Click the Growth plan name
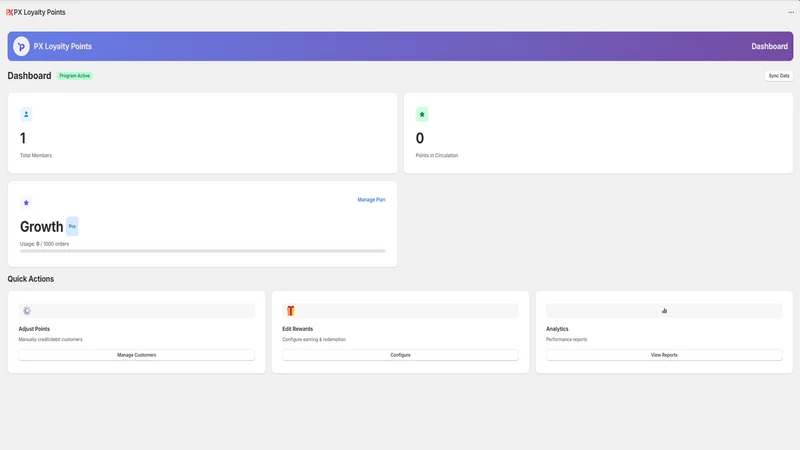The width and height of the screenshot is (800, 450). (41, 227)
